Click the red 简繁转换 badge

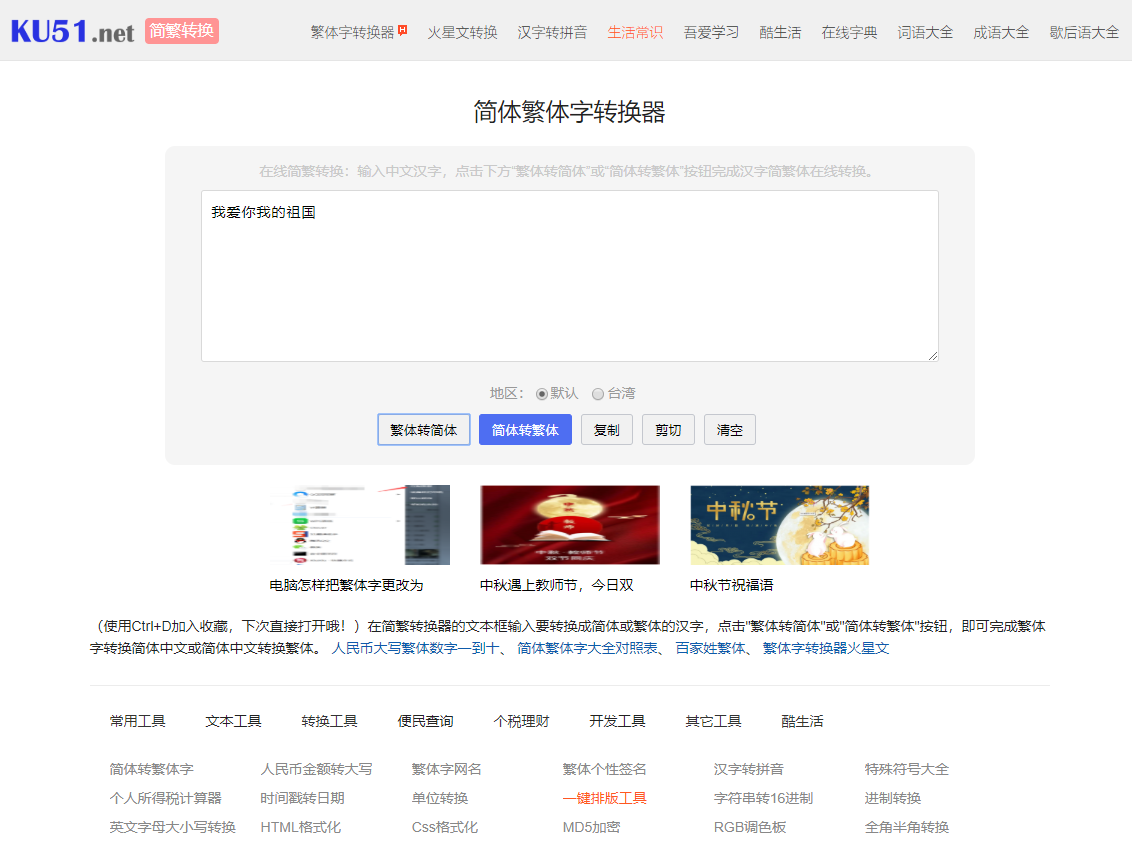tap(182, 31)
